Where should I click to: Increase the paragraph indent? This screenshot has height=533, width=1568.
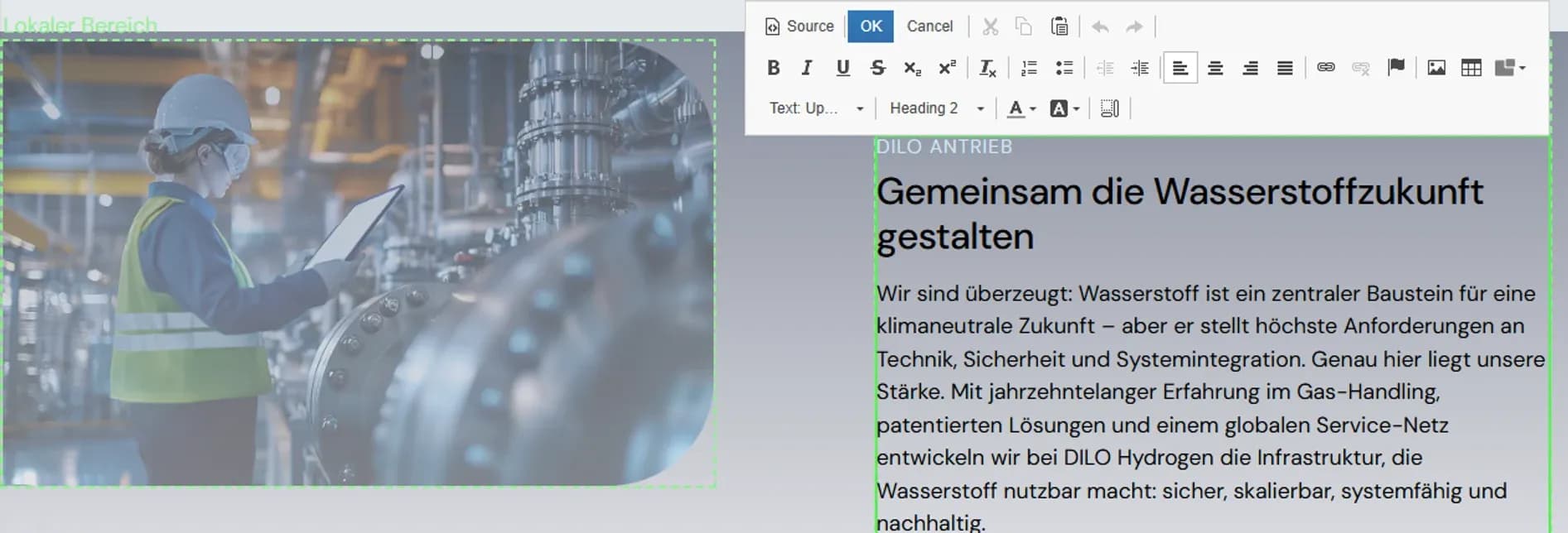point(1140,68)
